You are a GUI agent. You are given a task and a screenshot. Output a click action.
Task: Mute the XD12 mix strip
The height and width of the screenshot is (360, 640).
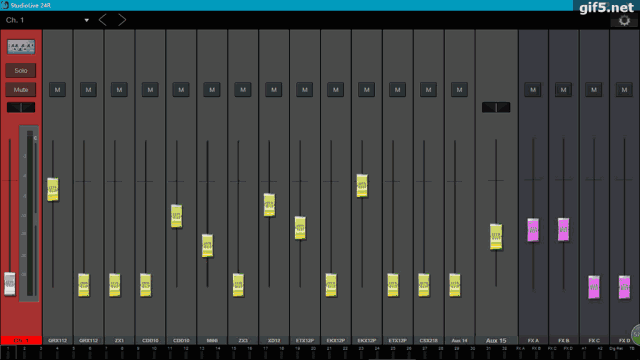(274, 90)
